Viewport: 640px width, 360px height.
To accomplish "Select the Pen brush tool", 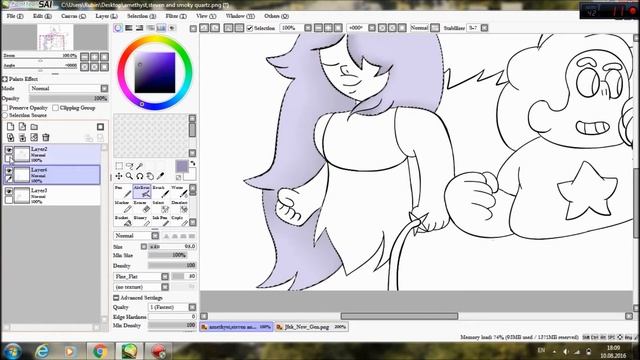I will coord(123,191).
